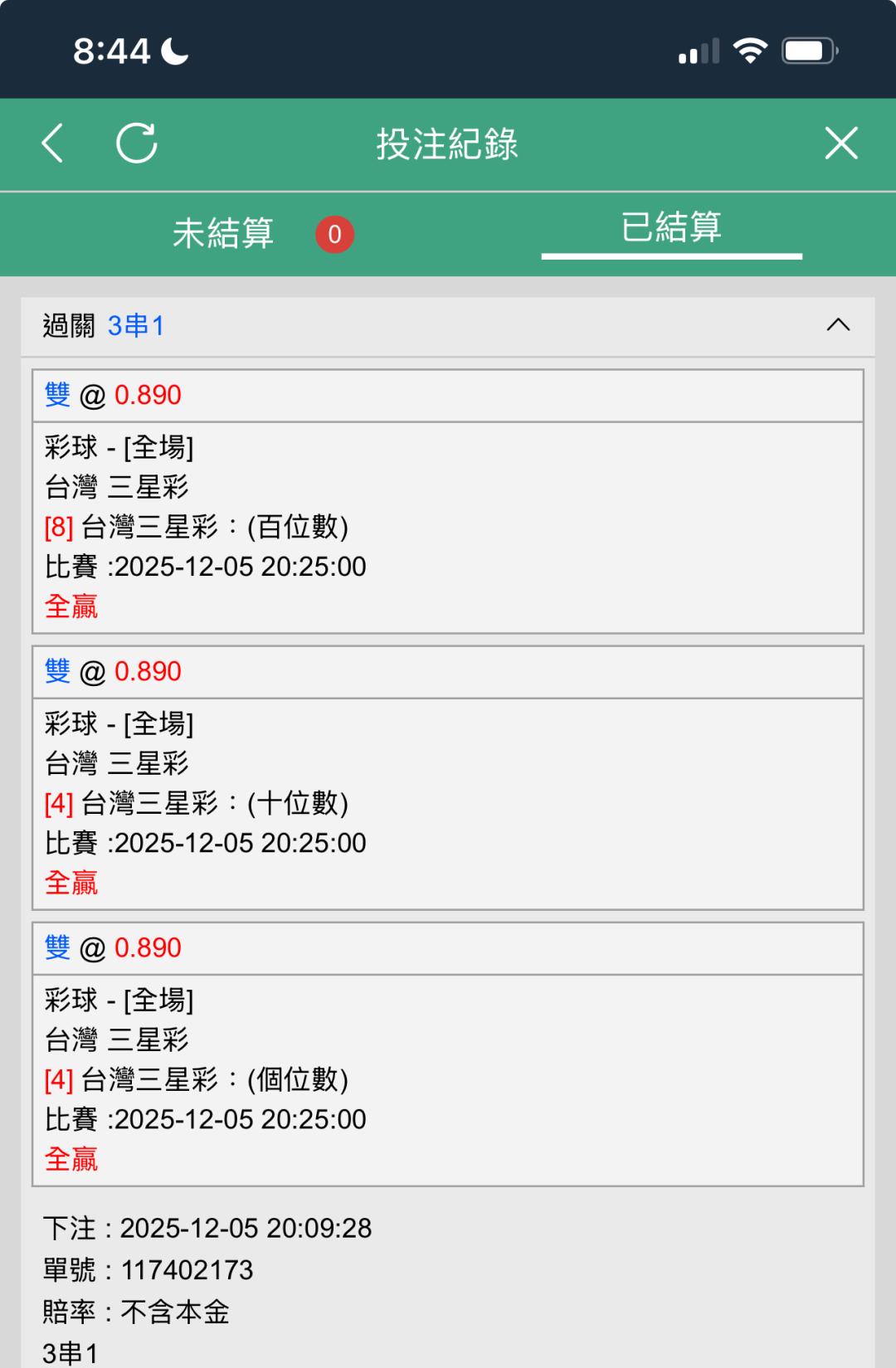Tap the 3串1 blue link text
Screen dimensions: 896x1368
(136, 326)
